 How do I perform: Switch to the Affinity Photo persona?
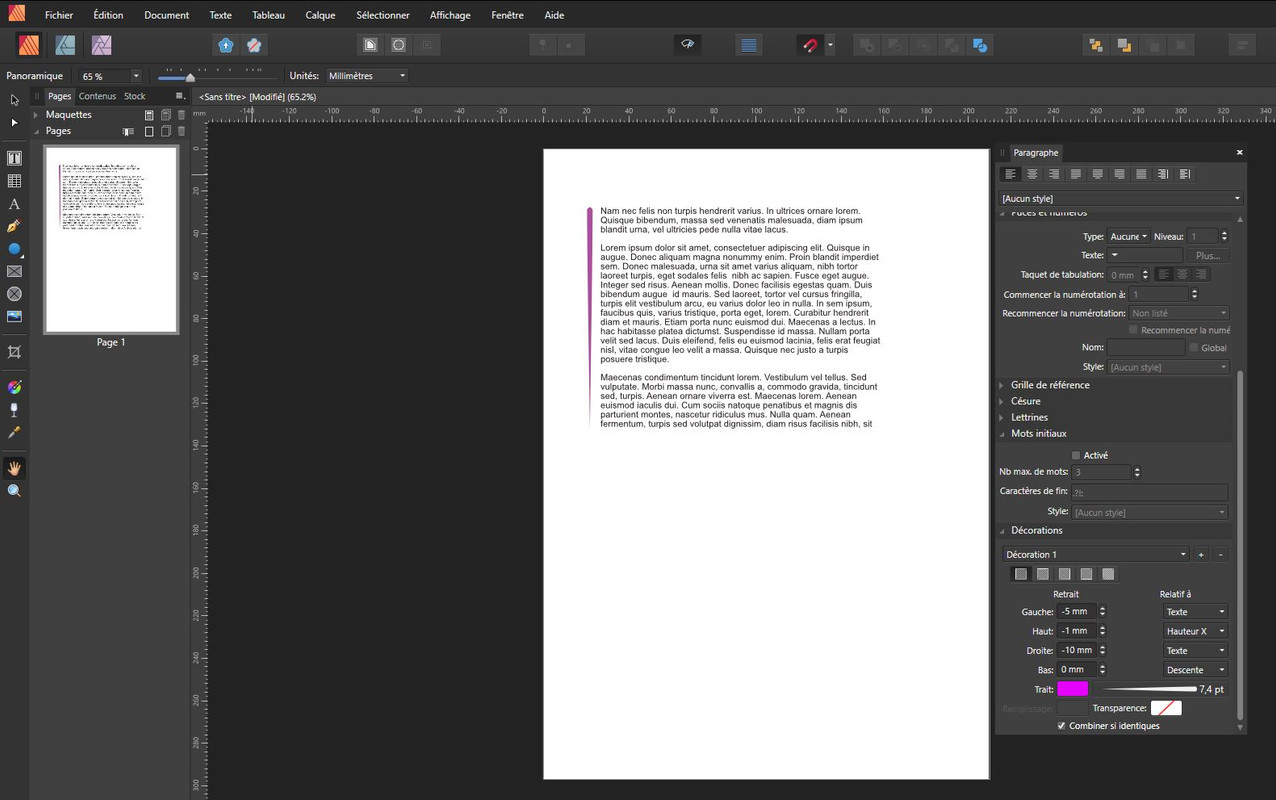point(101,45)
